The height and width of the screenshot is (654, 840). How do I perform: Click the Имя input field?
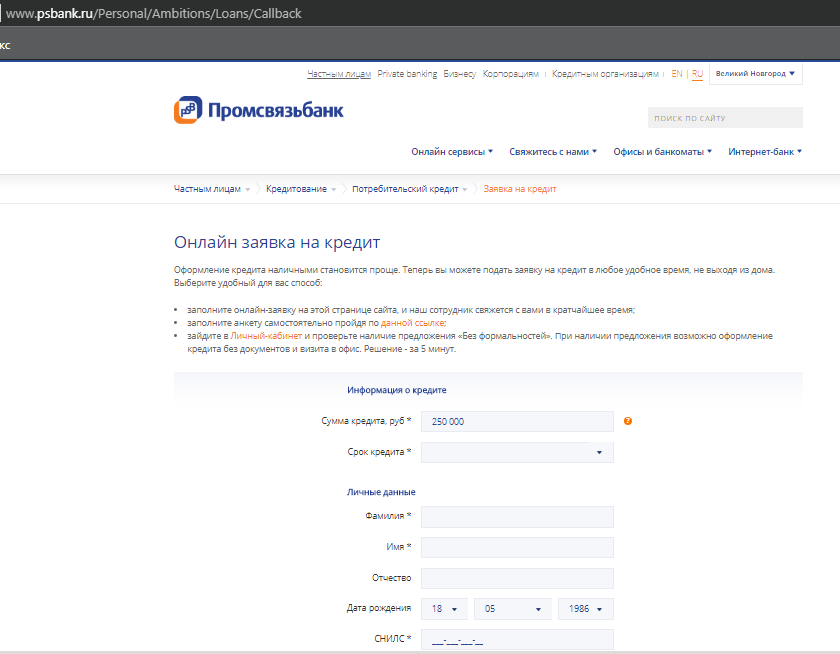pyautogui.click(x=517, y=547)
